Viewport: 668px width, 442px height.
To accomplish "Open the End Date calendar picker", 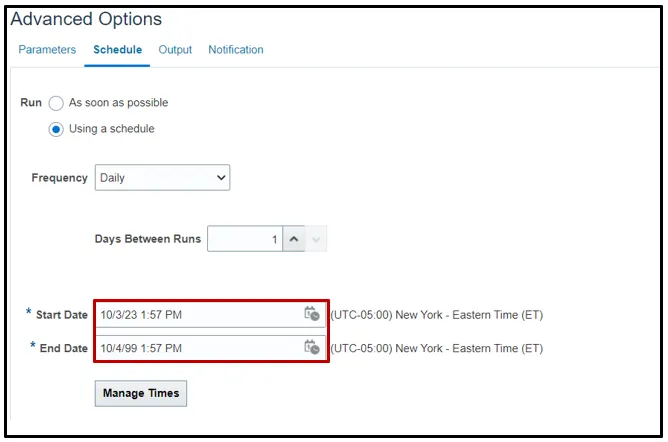I will coord(312,347).
